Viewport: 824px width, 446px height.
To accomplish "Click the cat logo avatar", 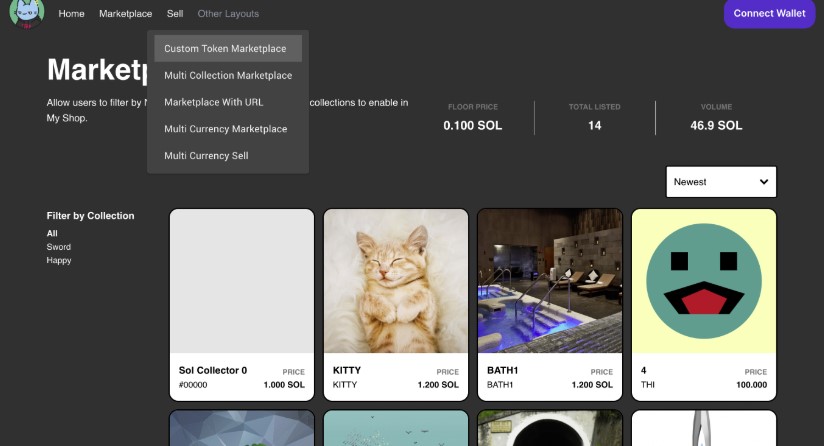I will [27, 13].
